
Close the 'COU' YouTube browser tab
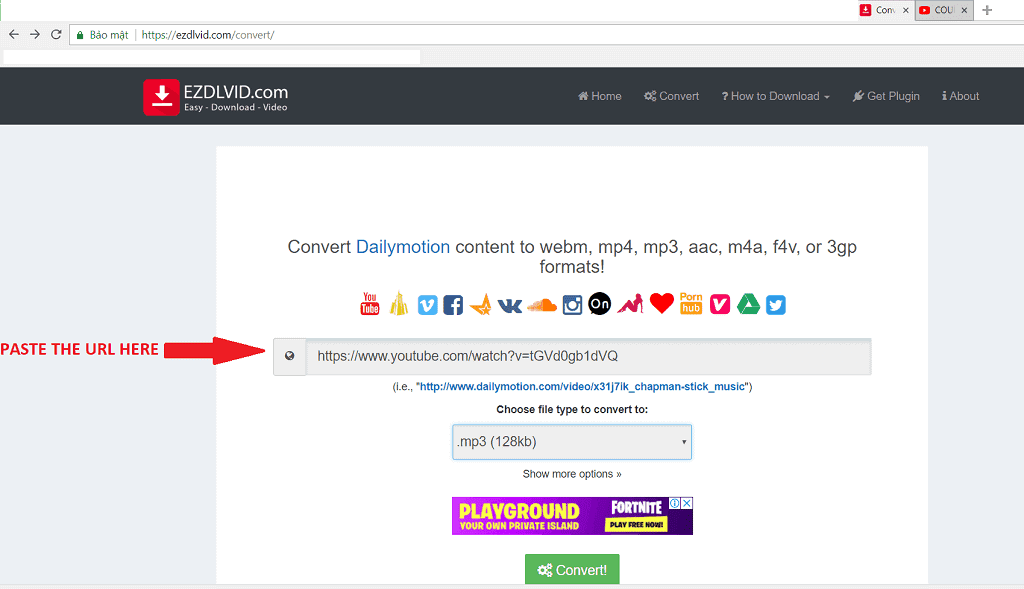(964, 10)
